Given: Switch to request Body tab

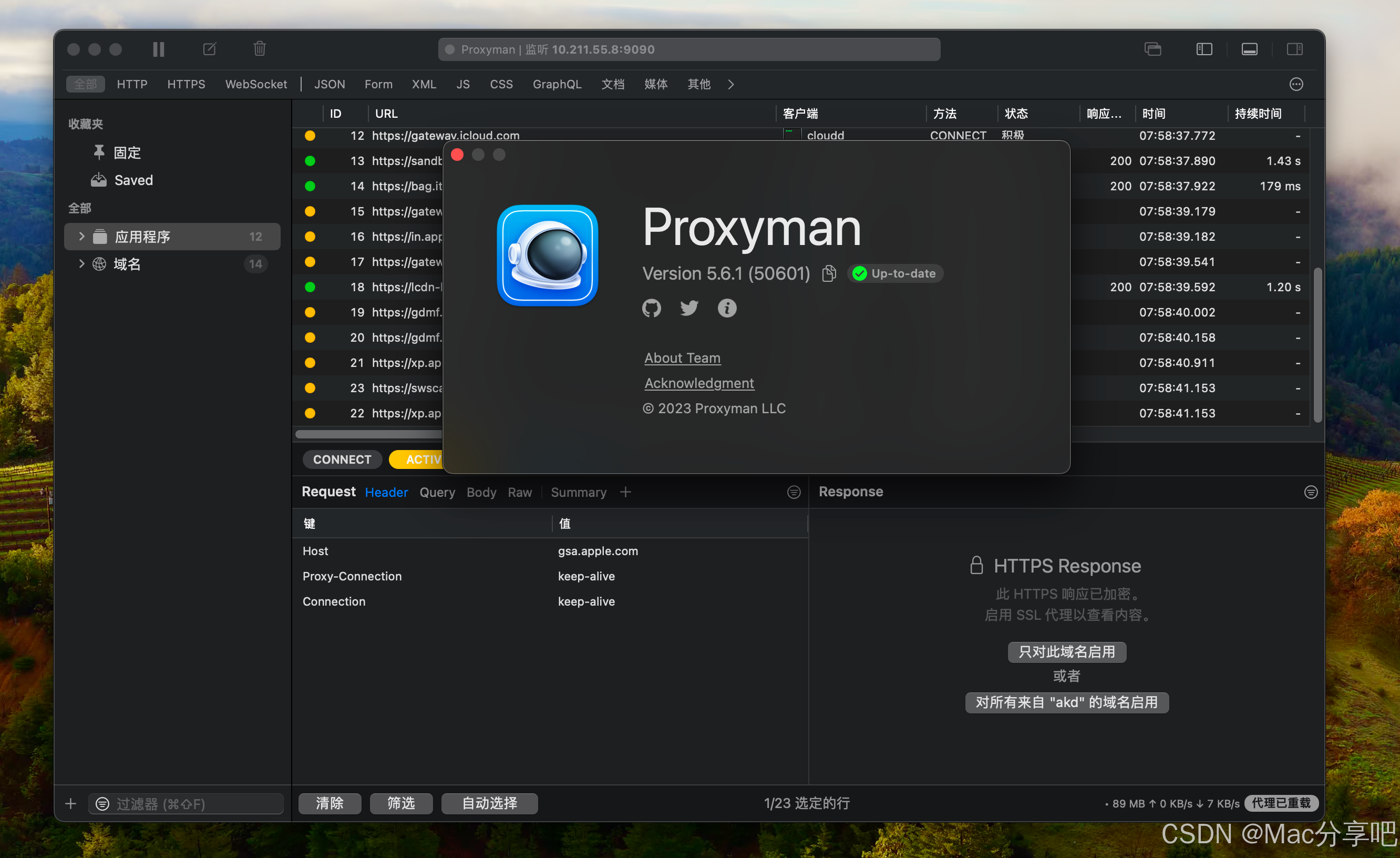Looking at the screenshot, I should (x=481, y=493).
